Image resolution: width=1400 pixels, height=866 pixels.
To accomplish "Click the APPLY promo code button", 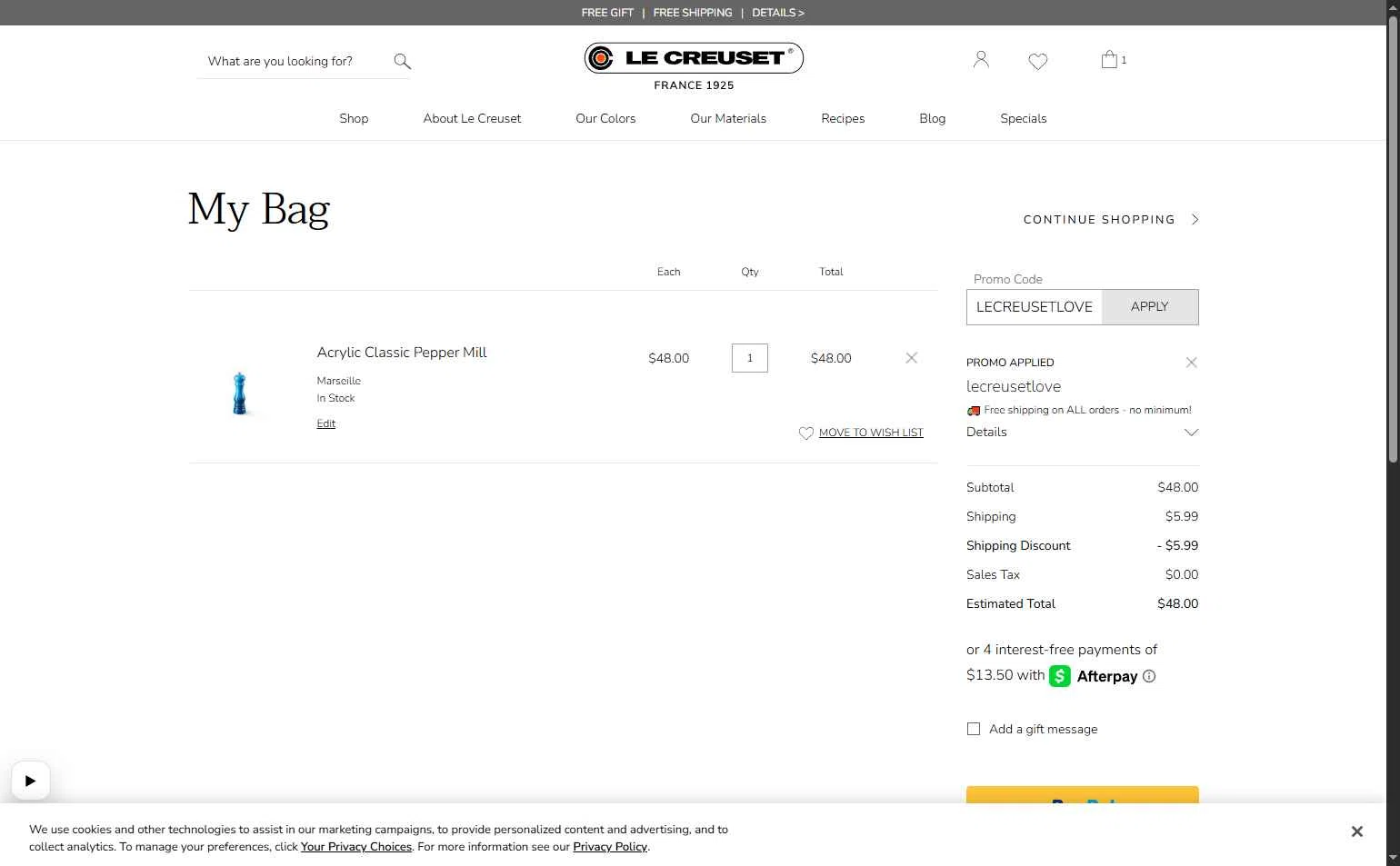I will tap(1150, 307).
